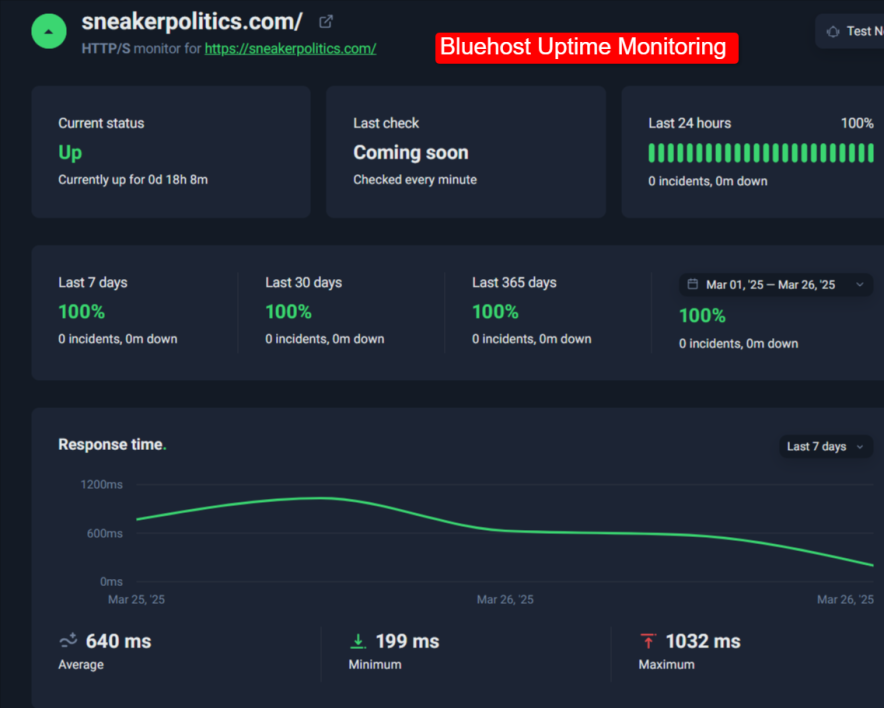Click the red Maximum up-arrow icon
The height and width of the screenshot is (708, 884).
(648, 641)
